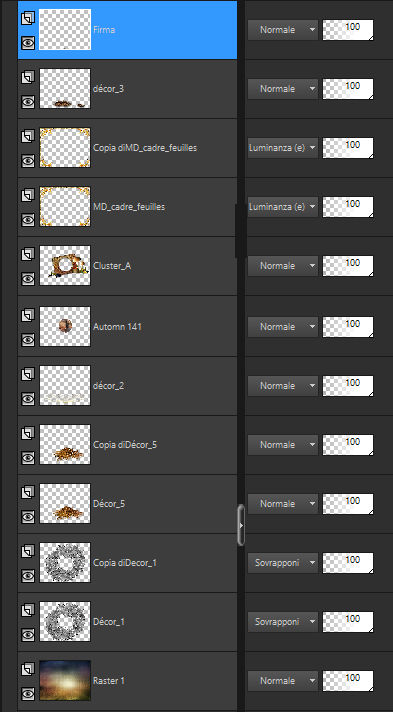
Task: Select the Copia diDécor_5 layer
Action: click(x=127, y=445)
